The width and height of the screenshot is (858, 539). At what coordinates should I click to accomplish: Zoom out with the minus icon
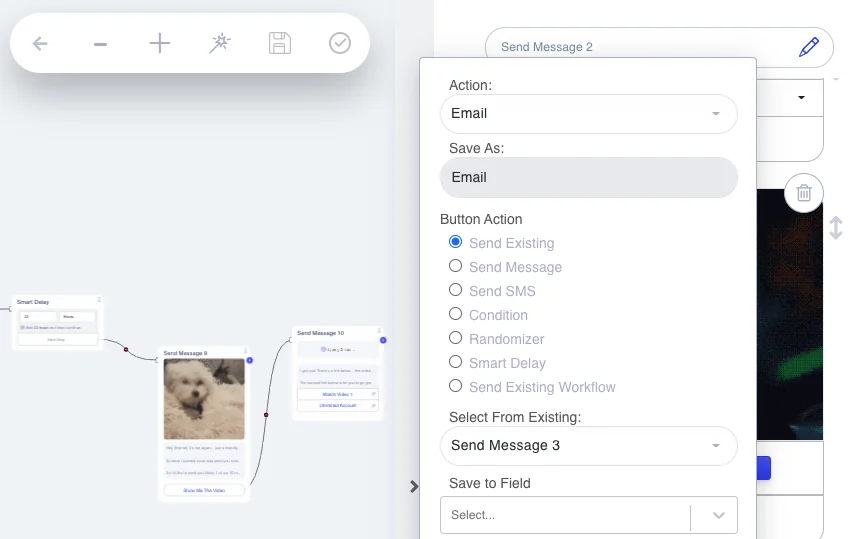click(x=100, y=44)
